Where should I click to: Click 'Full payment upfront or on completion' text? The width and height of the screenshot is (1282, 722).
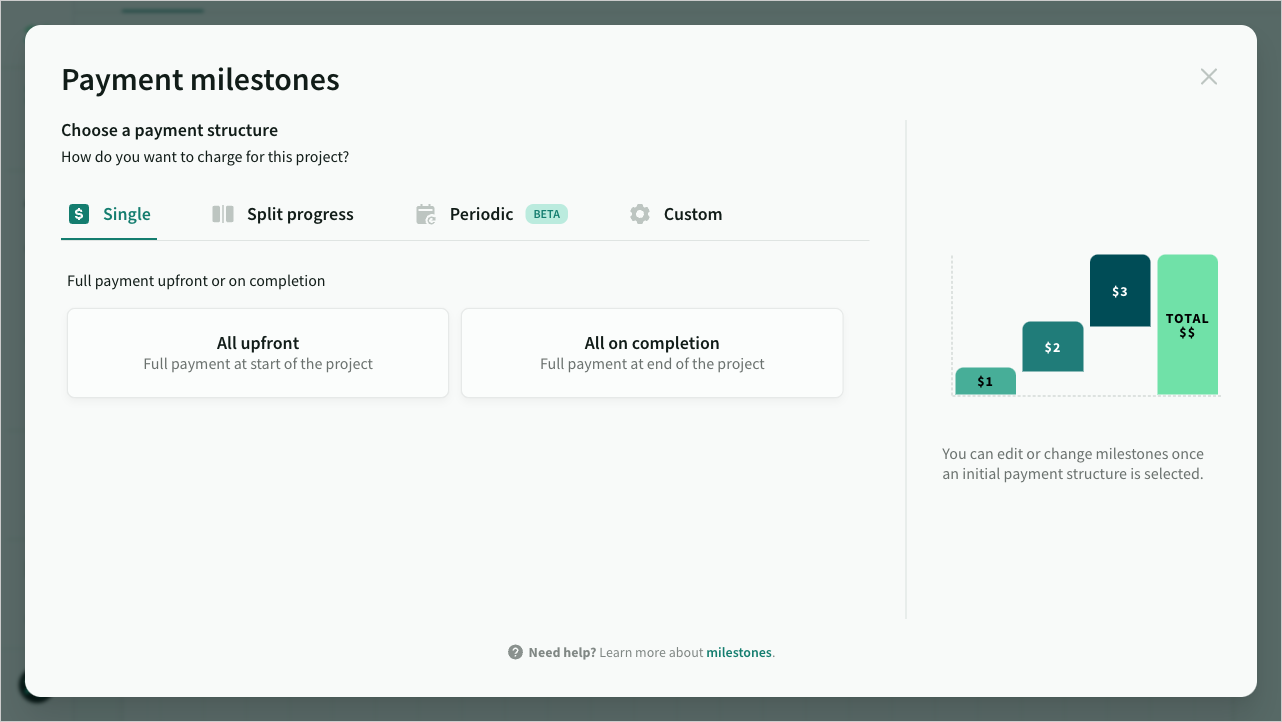pos(196,281)
